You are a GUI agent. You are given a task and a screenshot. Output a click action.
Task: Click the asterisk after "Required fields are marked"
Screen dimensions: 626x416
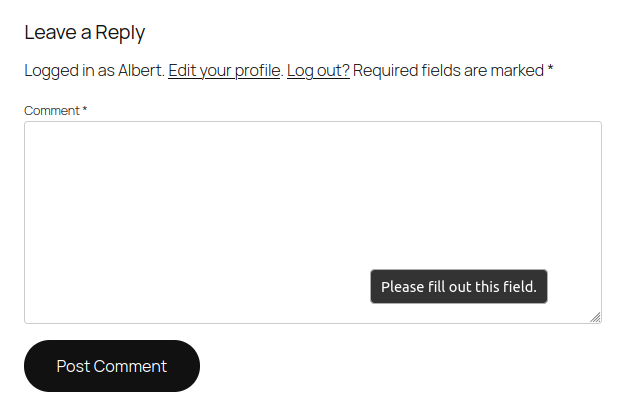(550, 70)
